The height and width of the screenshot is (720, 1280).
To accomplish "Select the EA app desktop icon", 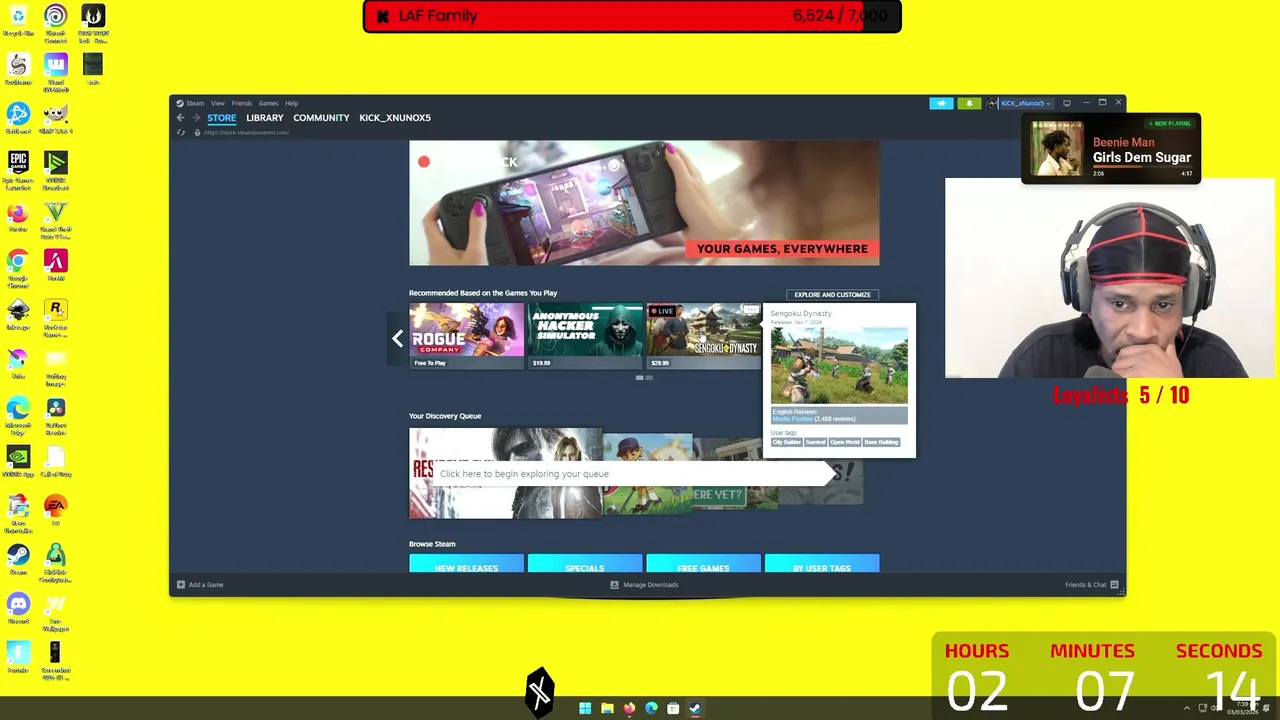I will 55,511.
